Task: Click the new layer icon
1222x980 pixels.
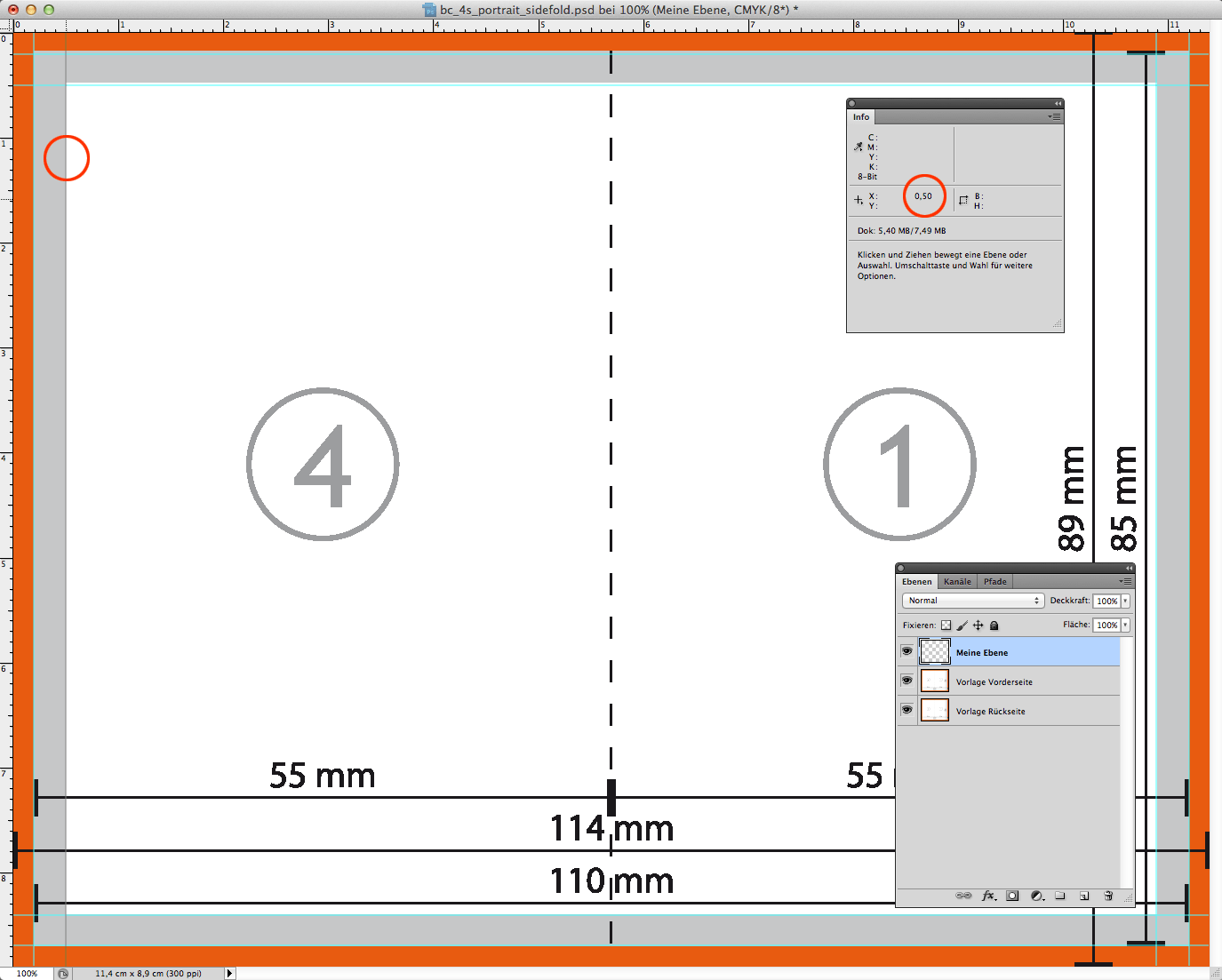Action: coord(1084,896)
